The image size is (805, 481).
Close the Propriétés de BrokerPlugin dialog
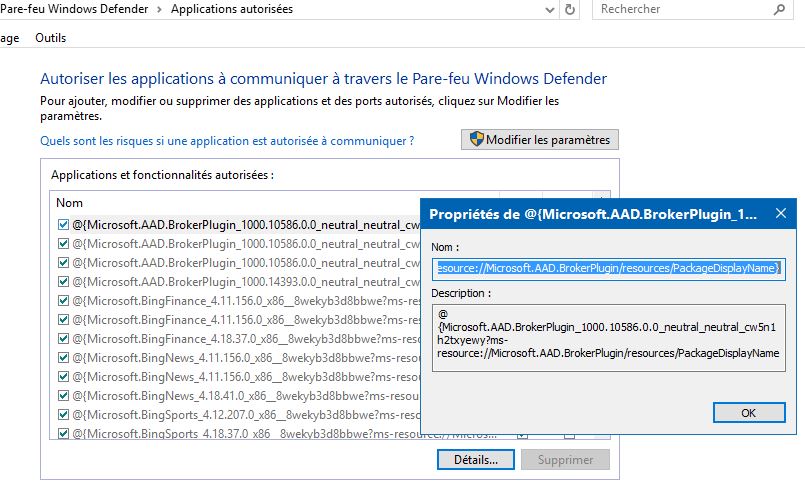(x=780, y=213)
